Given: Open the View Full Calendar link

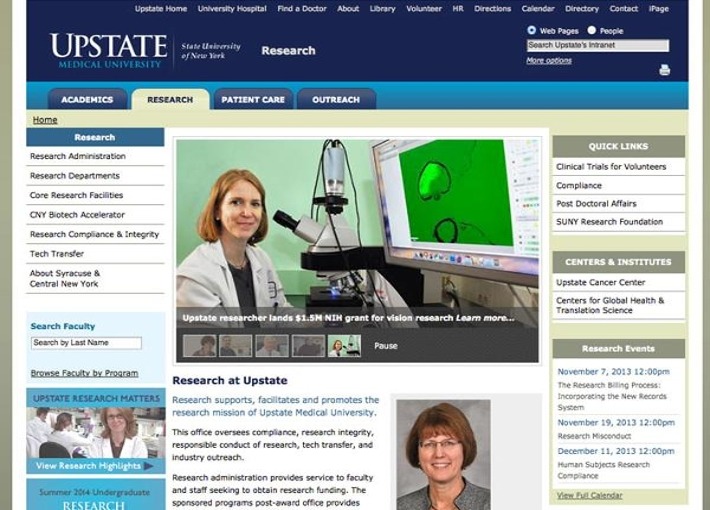Looking at the screenshot, I should (x=590, y=496).
